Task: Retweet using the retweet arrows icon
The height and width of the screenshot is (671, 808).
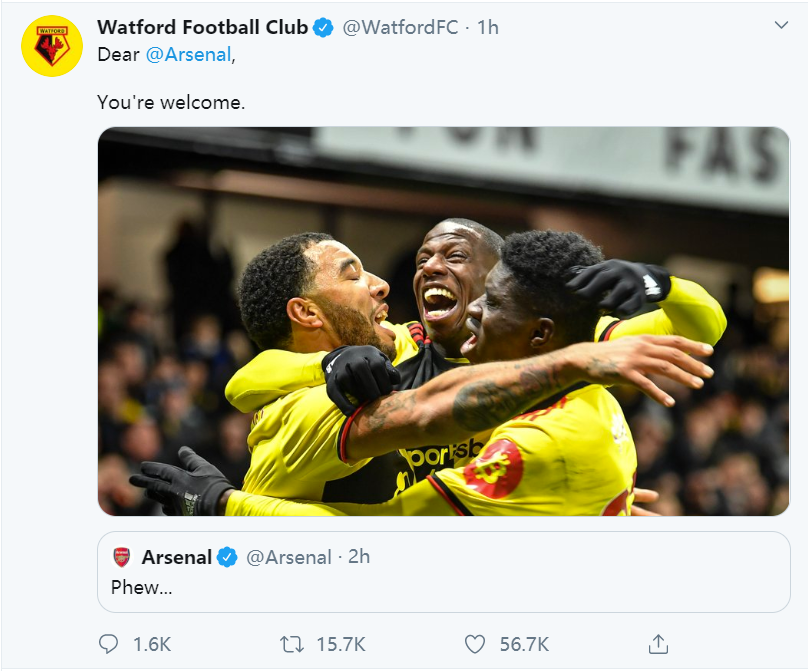Action: tap(292, 644)
